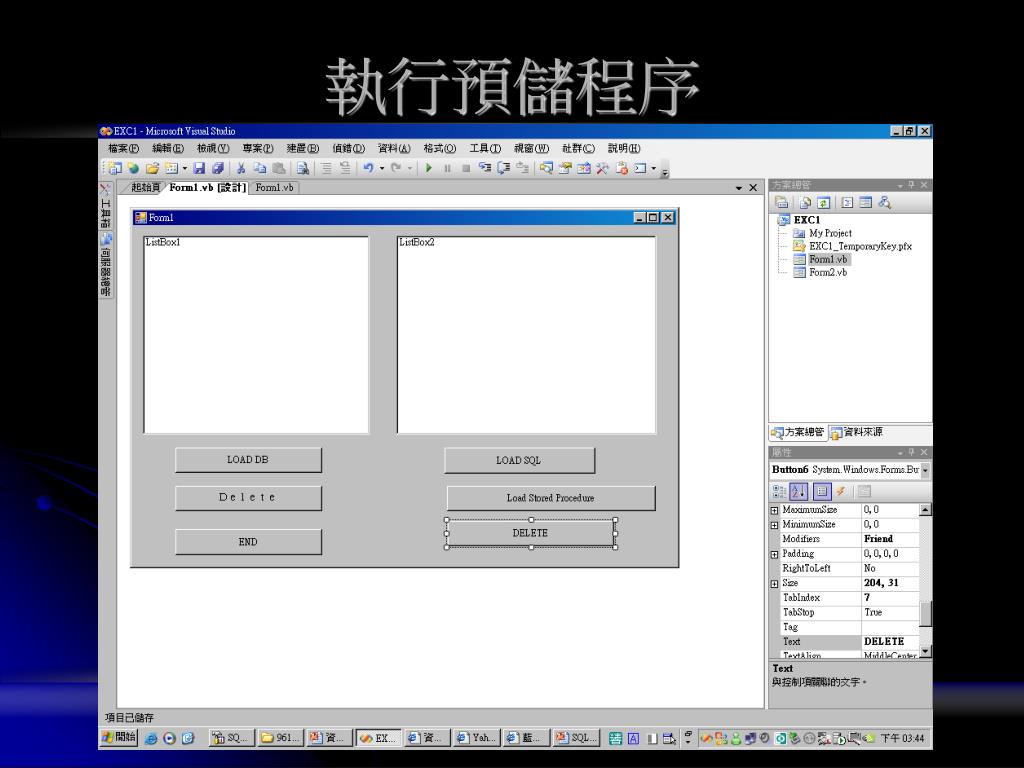Image resolution: width=1024 pixels, height=768 pixels.
Task: Click the Yah... taskbar button
Action: 475,738
